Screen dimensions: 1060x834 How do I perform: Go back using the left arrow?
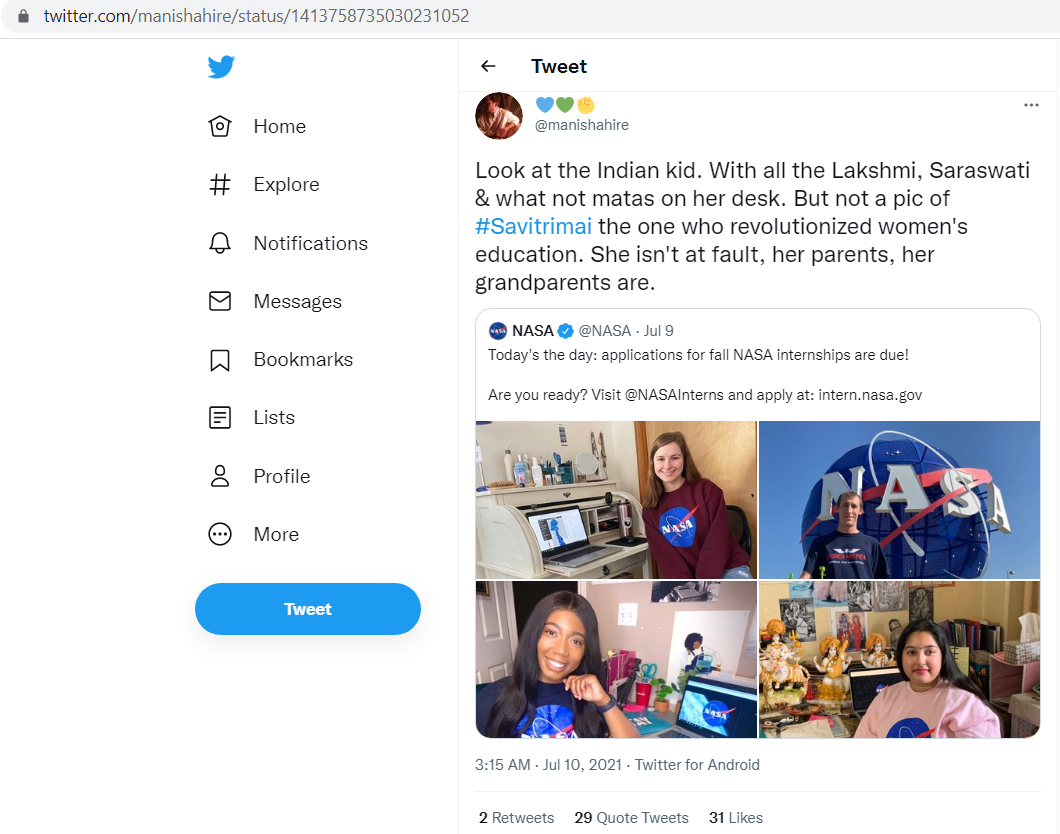coord(488,66)
